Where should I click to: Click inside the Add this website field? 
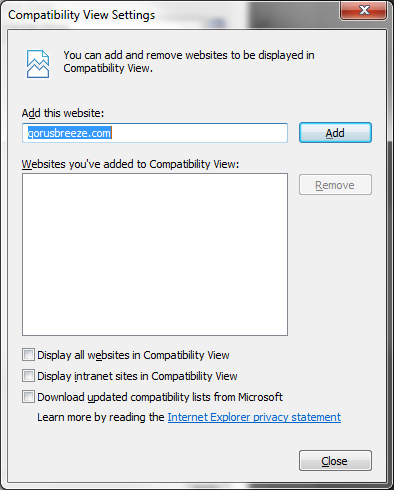(x=155, y=133)
